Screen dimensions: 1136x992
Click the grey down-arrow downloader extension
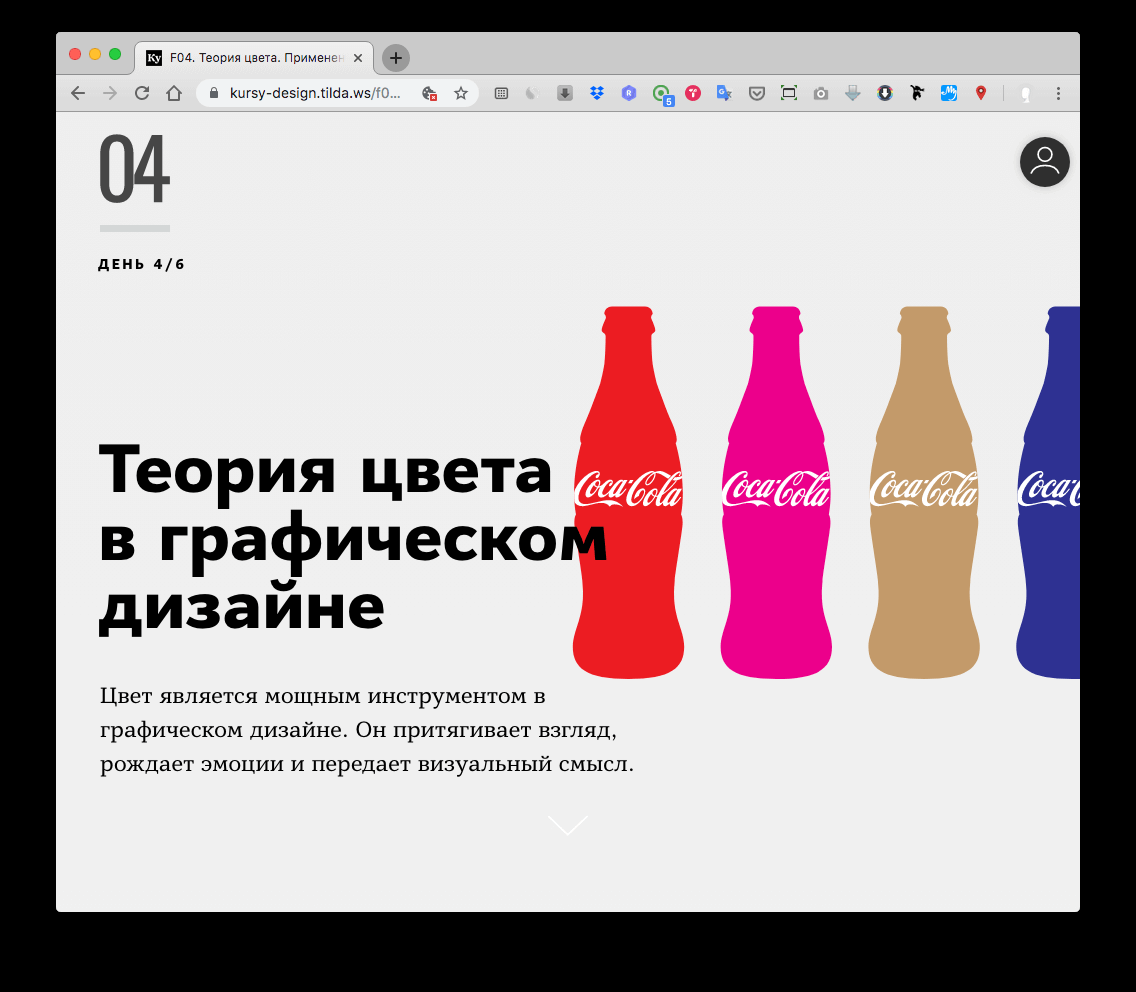[x=853, y=93]
